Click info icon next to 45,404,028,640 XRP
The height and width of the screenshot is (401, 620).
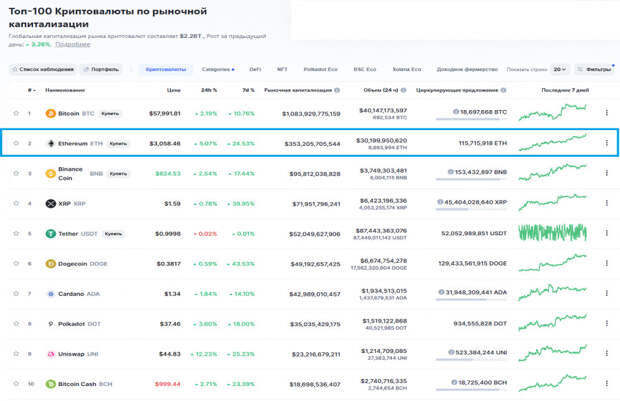click(440, 202)
